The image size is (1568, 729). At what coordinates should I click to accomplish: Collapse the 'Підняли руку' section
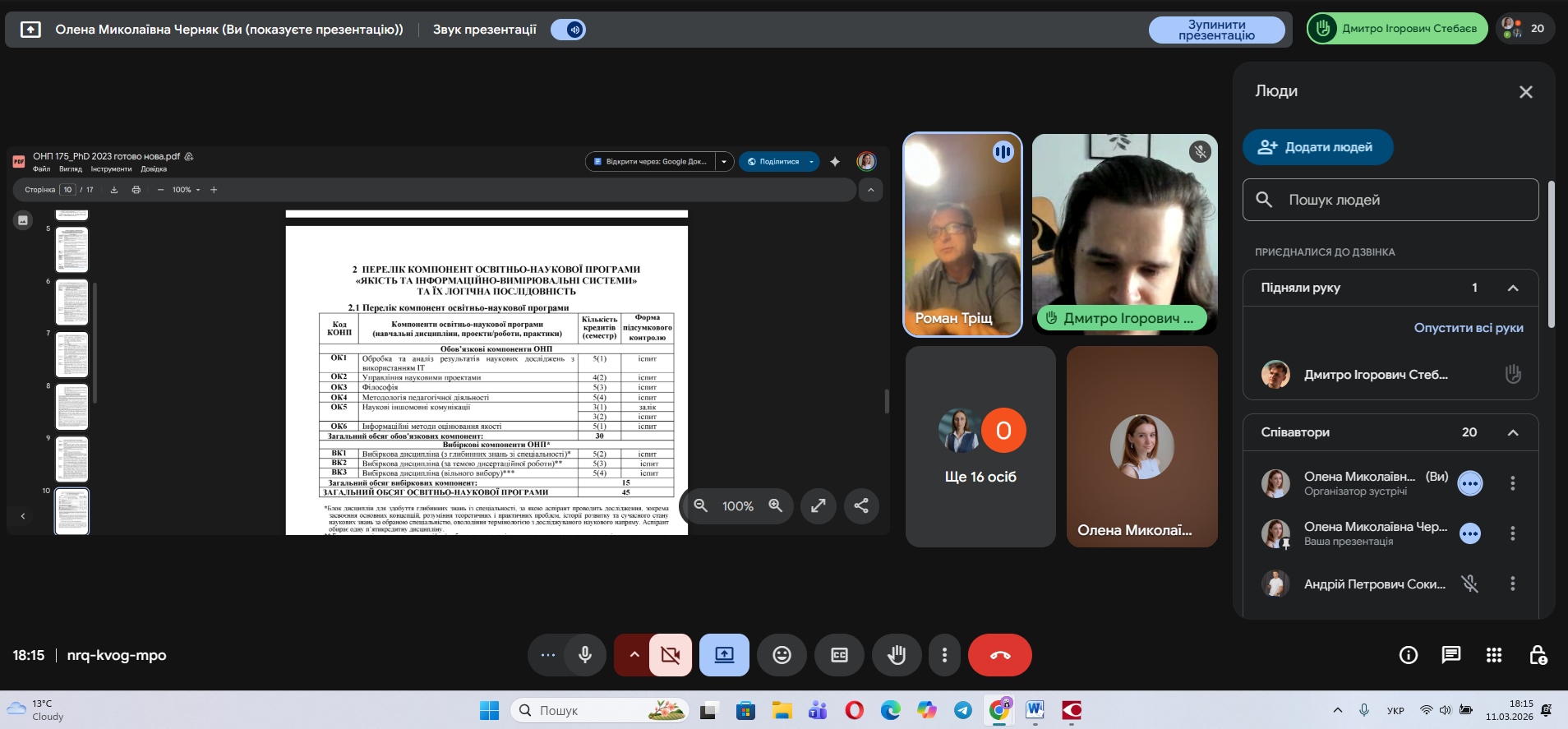(x=1512, y=288)
